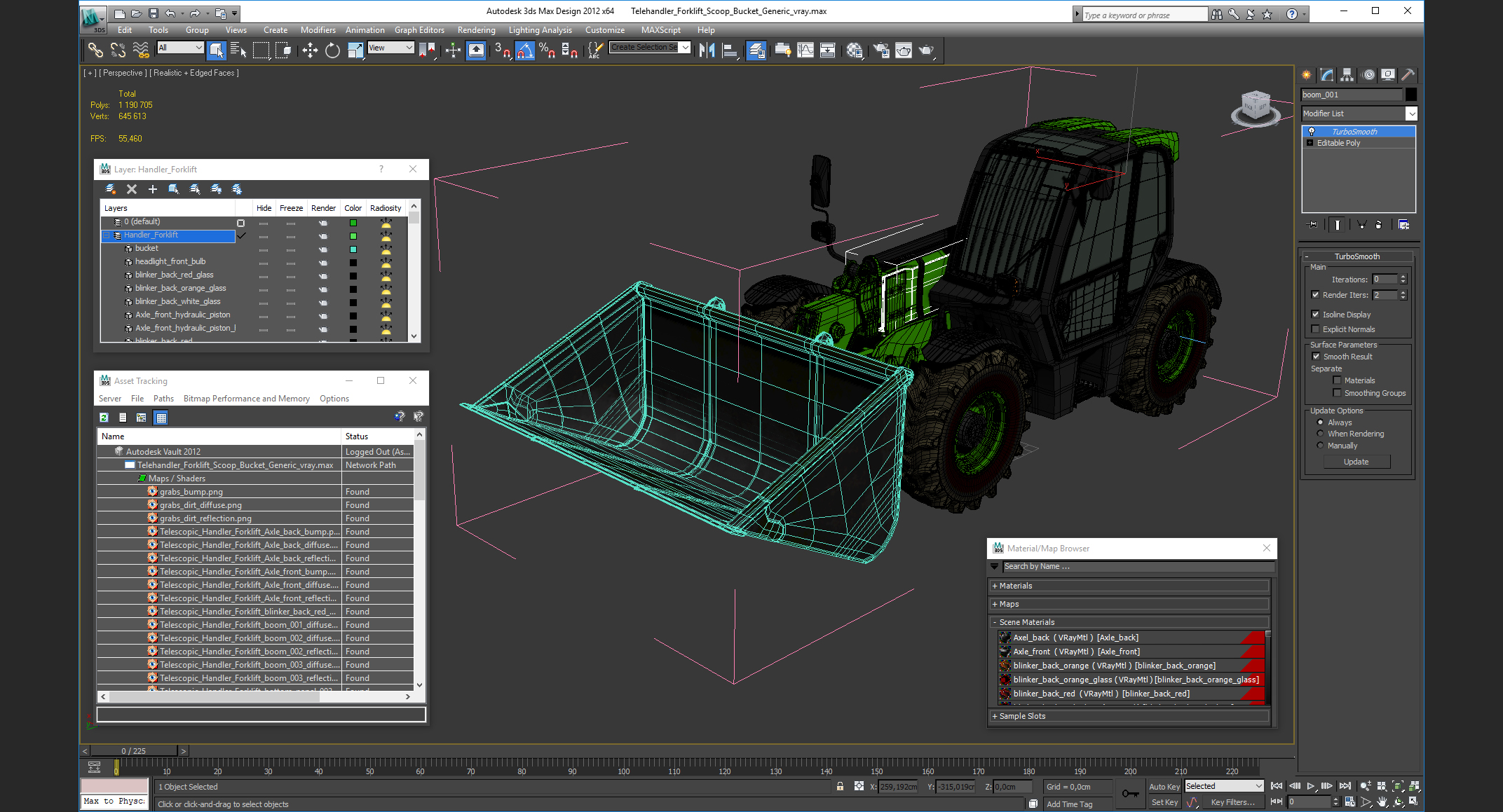Toggle the Render Iters checkbox

(1315, 295)
